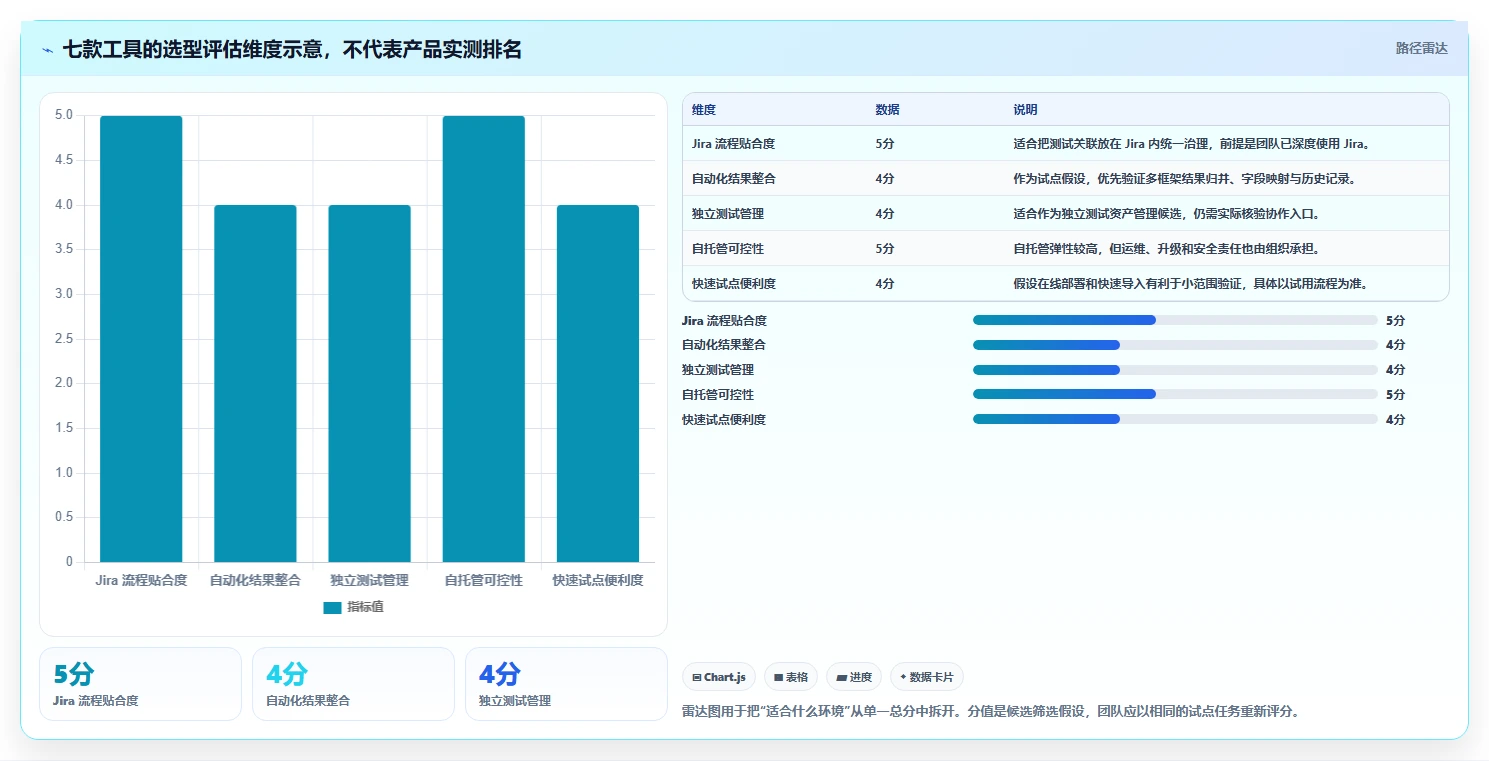Screen dimensions: 1489x761
Task: Select the Jira 流程贴合度 table cell
Action: (733, 144)
